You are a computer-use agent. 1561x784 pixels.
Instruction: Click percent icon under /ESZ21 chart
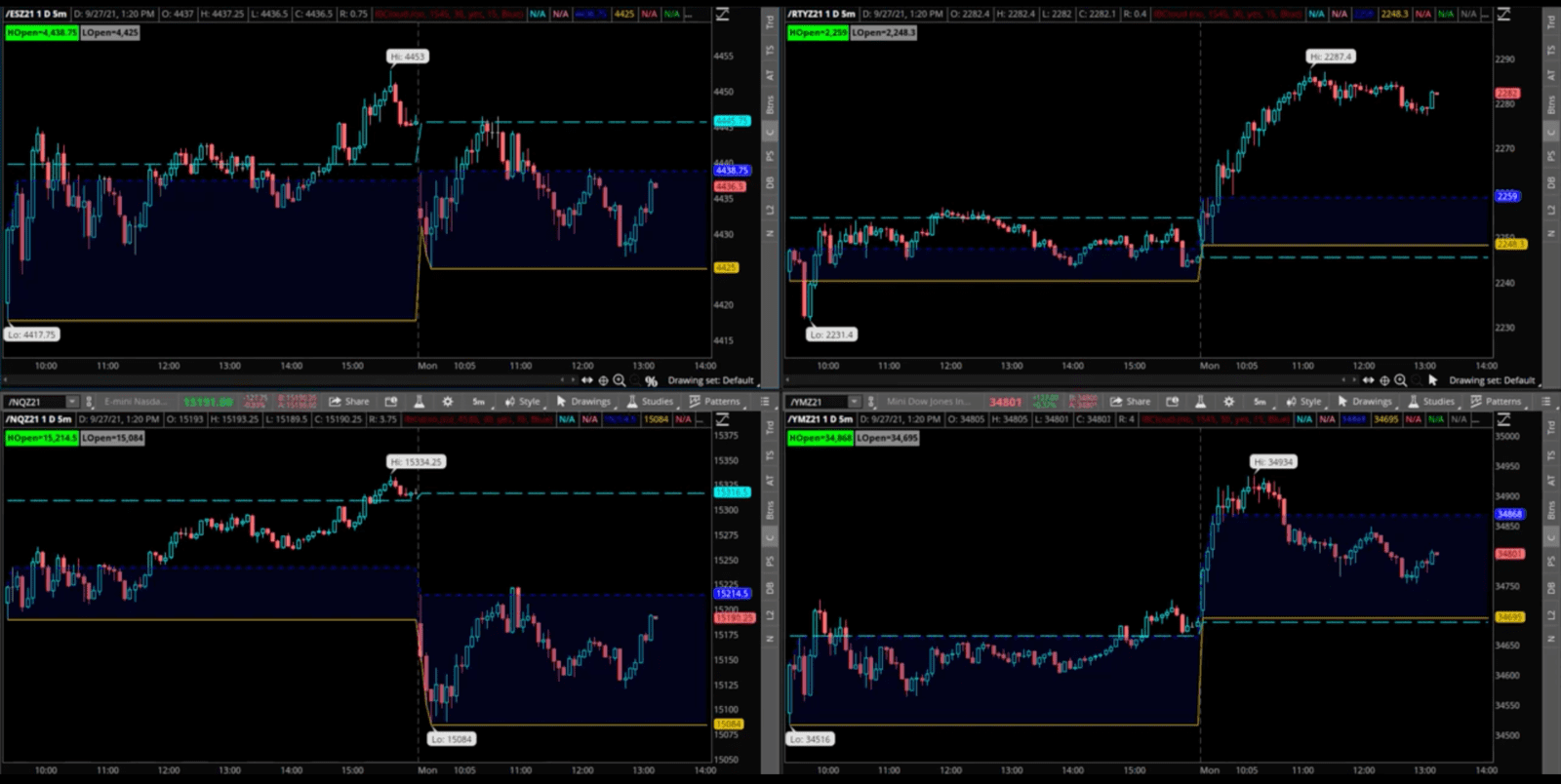[x=651, y=381]
